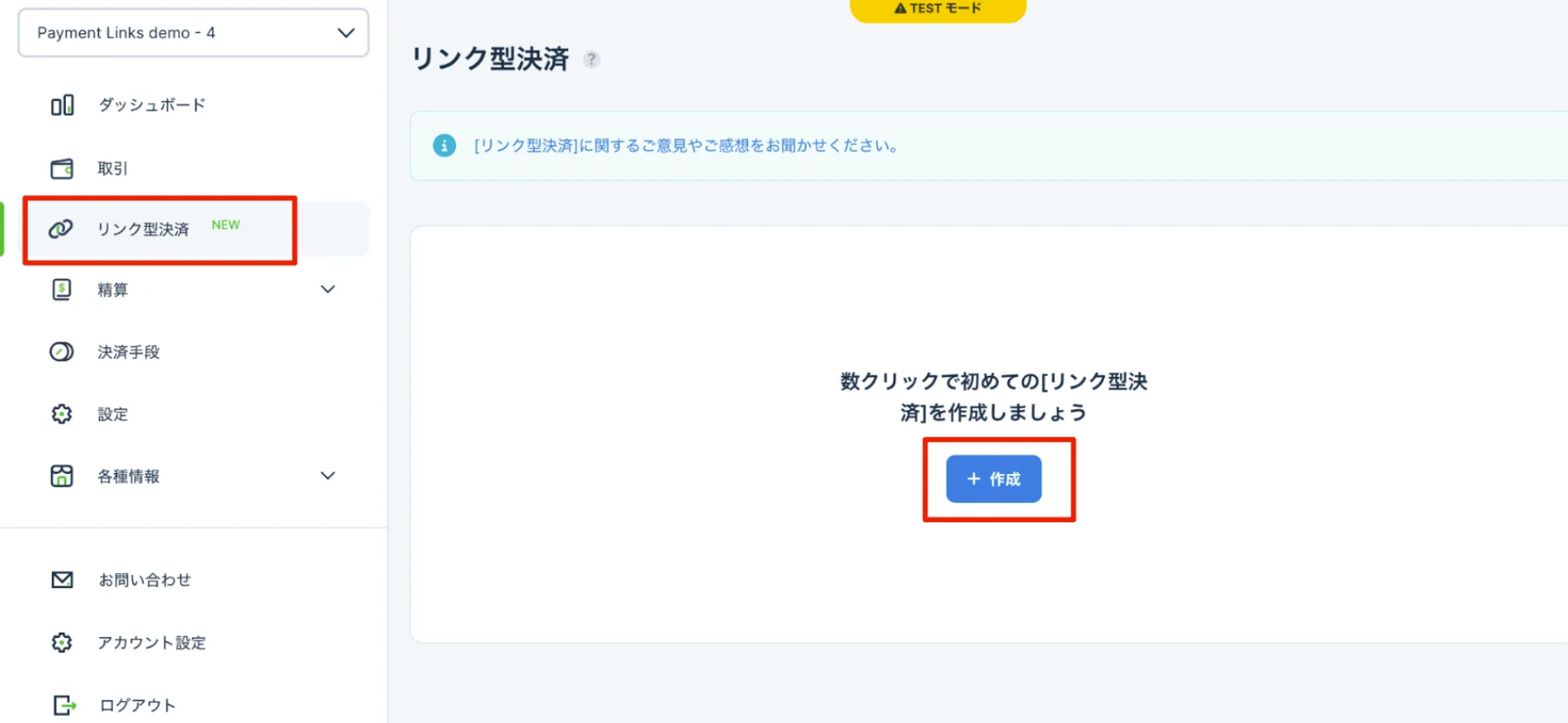1568x723 pixels.
Task: Click the dashboard bar-chart icon
Action: pyautogui.click(x=61, y=105)
